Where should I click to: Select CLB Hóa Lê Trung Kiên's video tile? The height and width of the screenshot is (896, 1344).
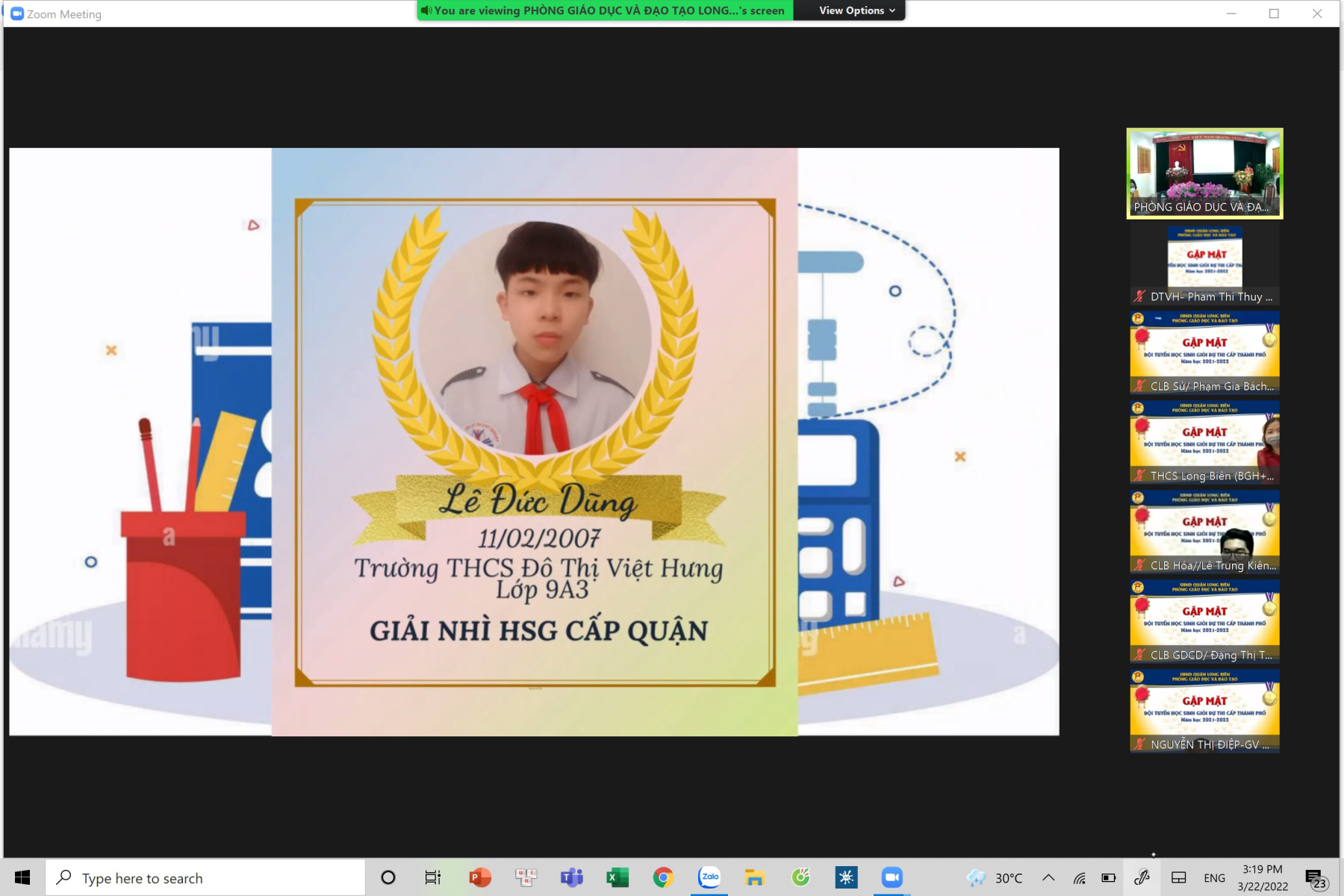(1204, 532)
